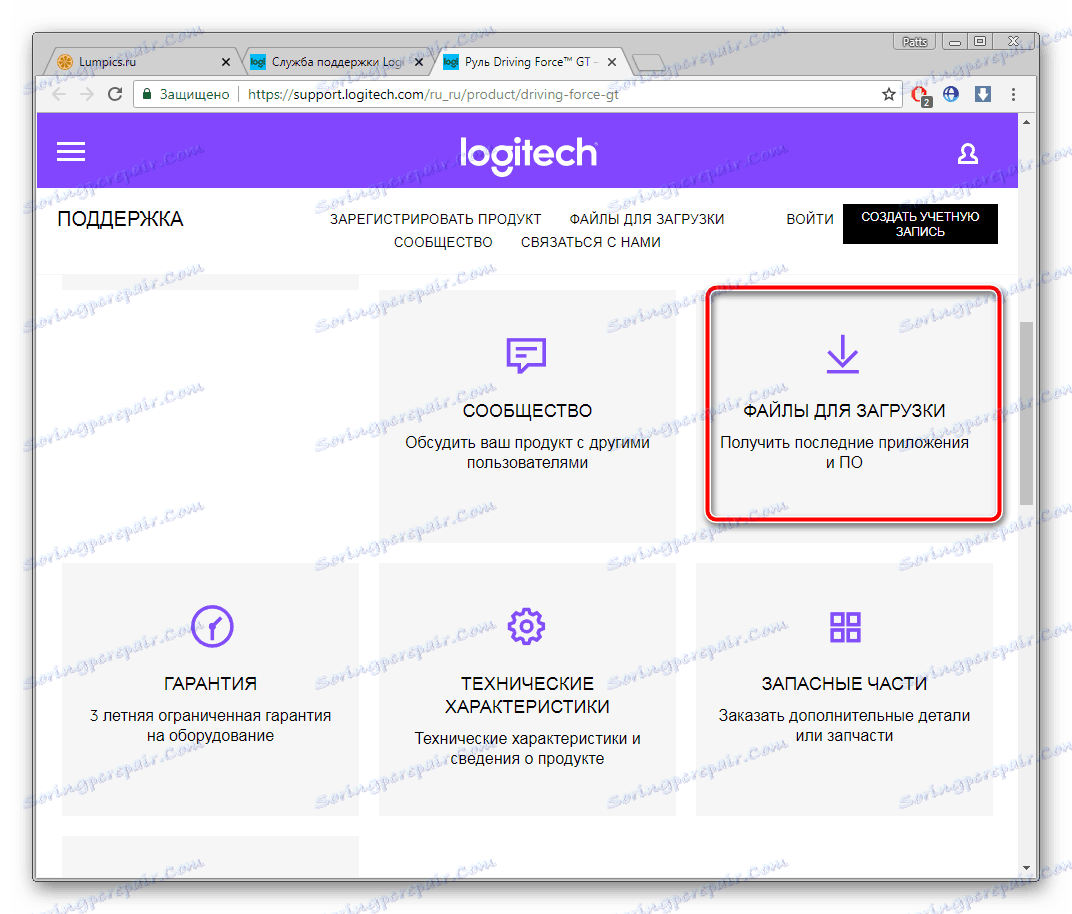Switch to the Lumpics.ru tab
The image size is (1072, 914).
[140, 62]
